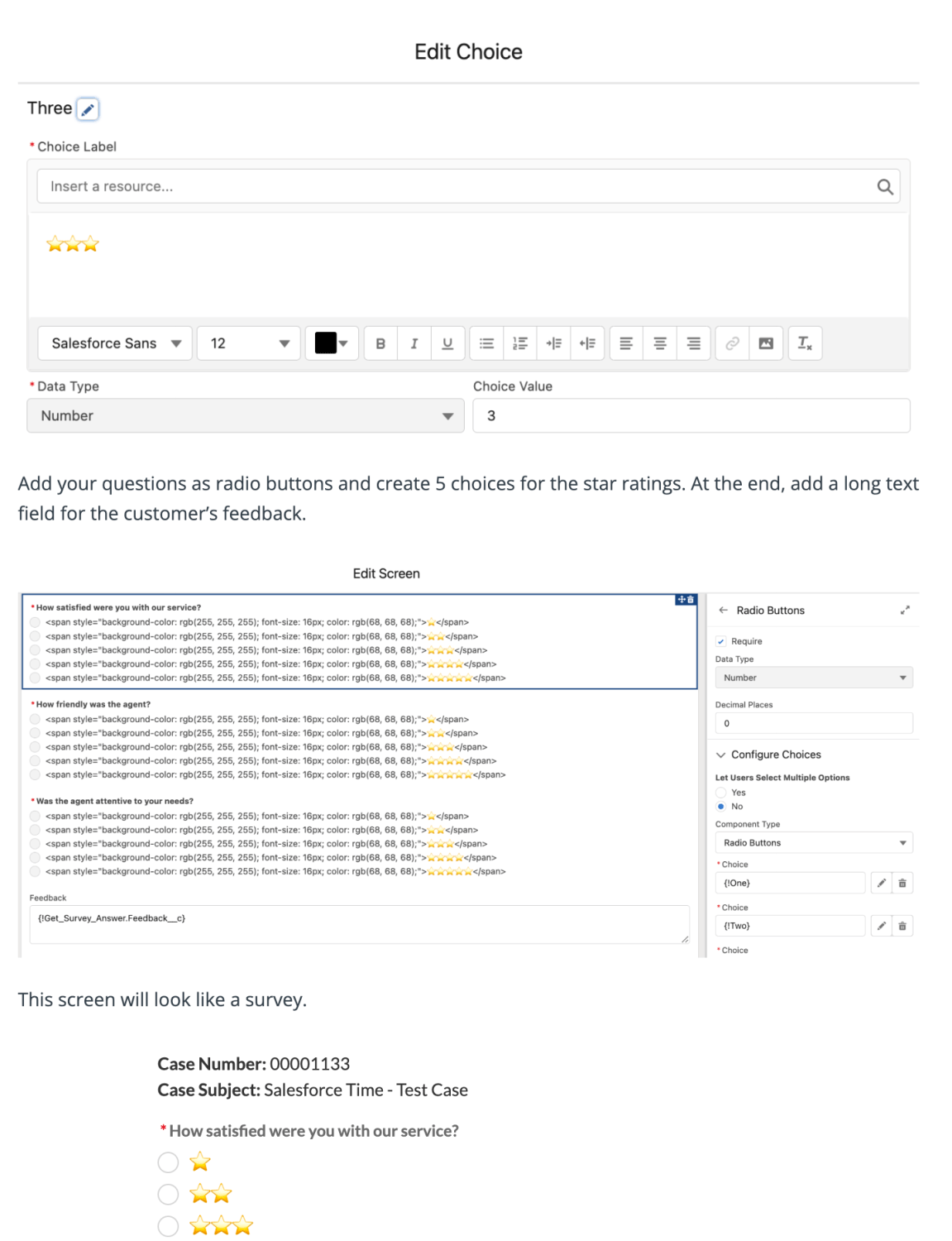Collapse the Configure Choices section
The image size is (952, 1241).
point(720,754)
